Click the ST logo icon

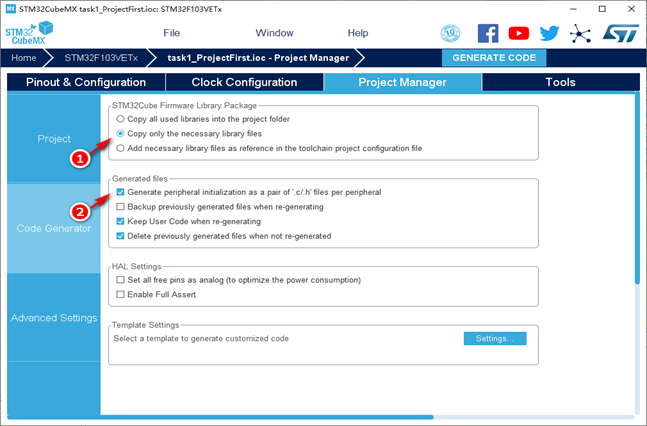621,33
